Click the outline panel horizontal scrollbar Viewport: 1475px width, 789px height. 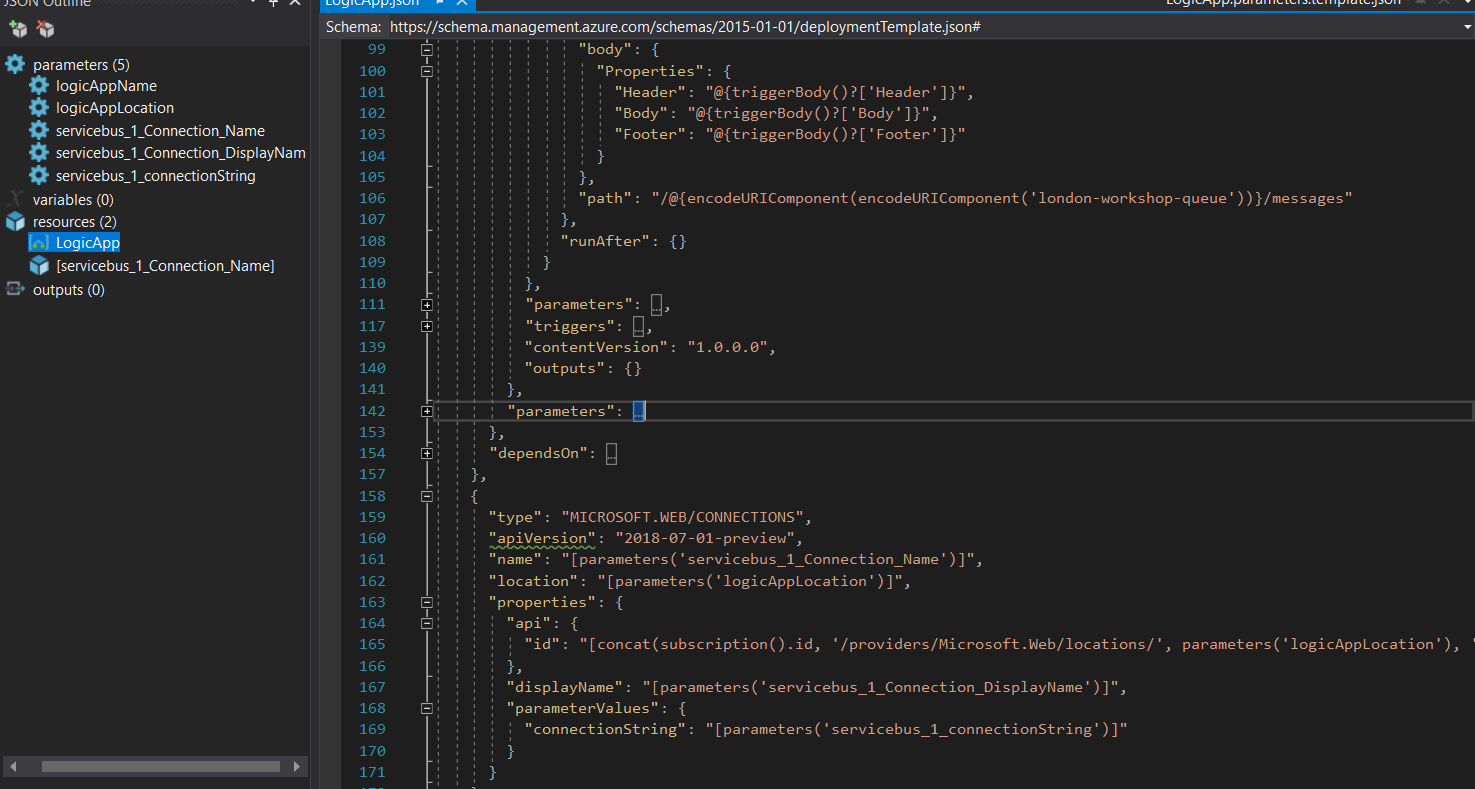[160, 767]
